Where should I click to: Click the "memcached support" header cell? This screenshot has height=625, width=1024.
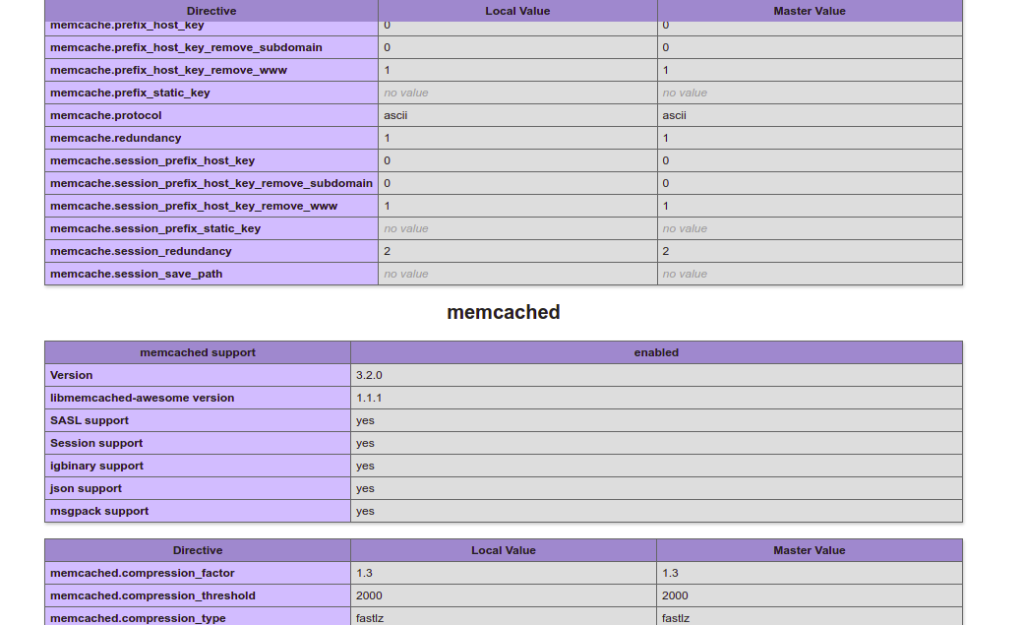click(197, 353)
